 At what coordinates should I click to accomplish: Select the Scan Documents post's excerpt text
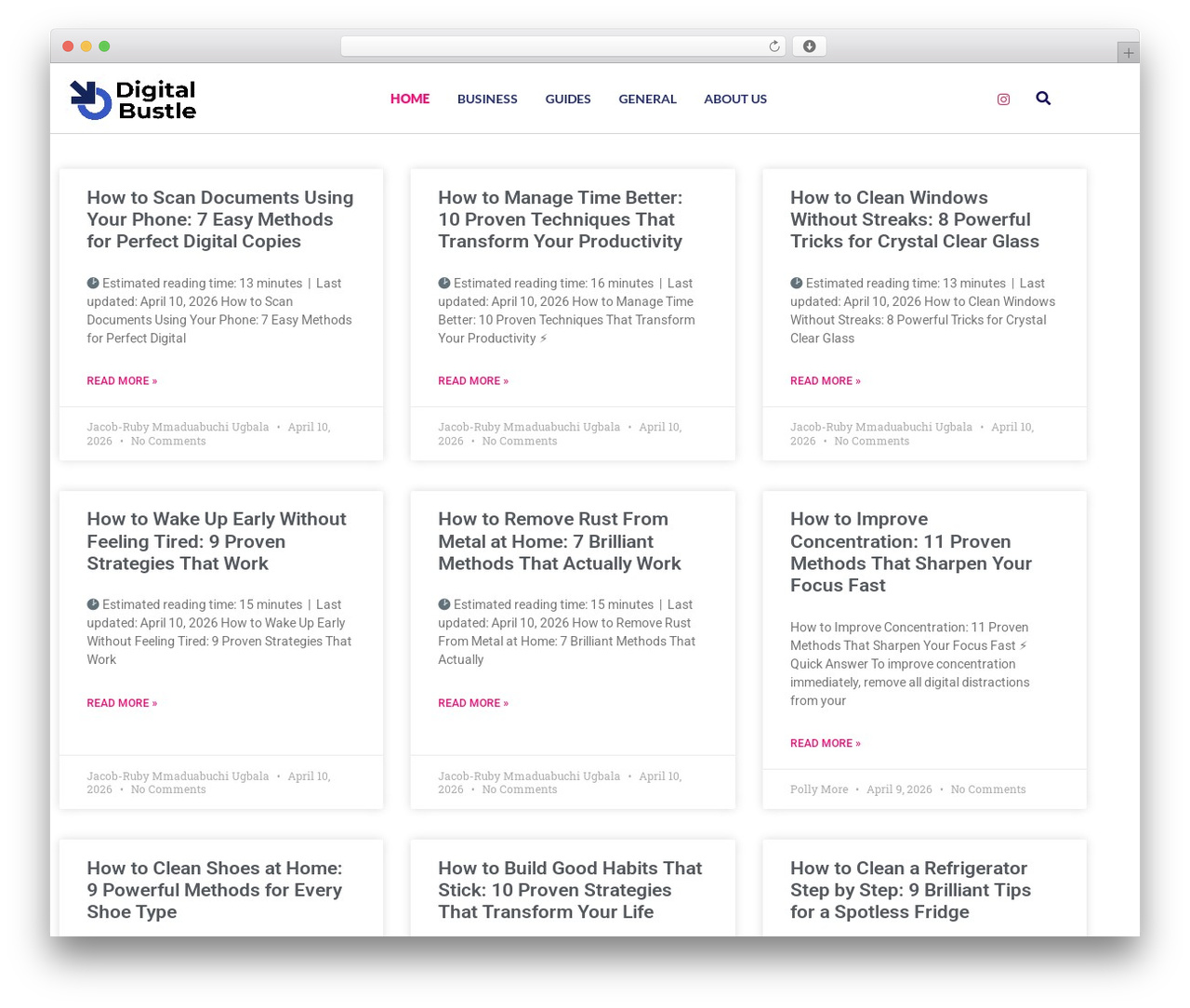click(x=220, y=311)
